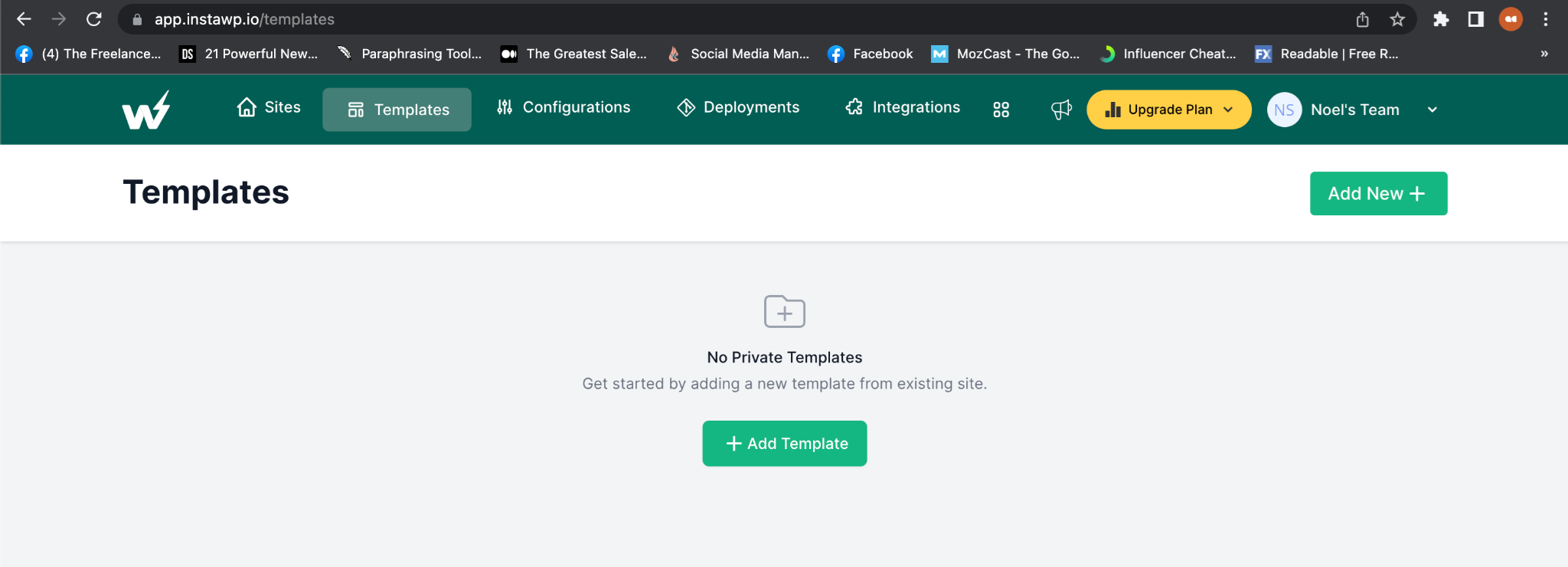Expand the Noel's Team chevron
The width and height of the screenshot is (1568, 567).
click(1432, 110)
